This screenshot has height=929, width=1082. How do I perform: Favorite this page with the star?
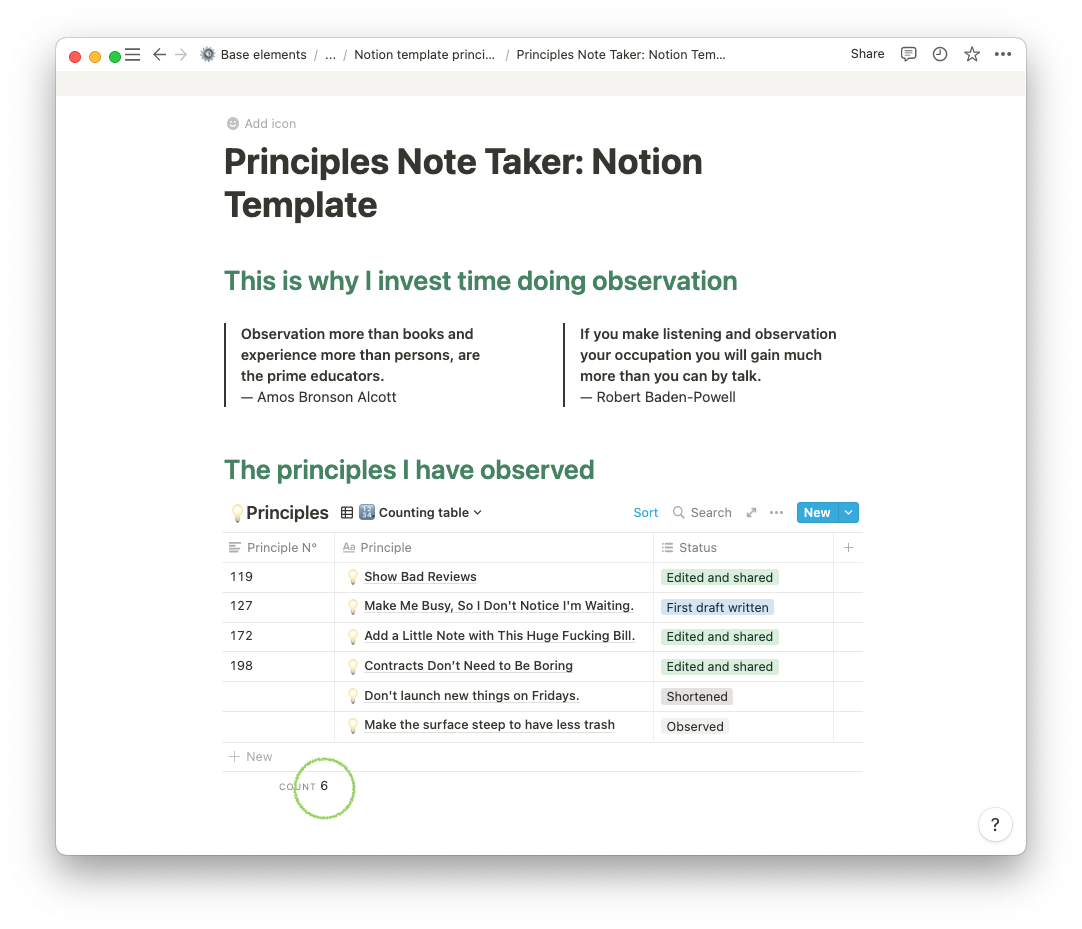point(972,54)
